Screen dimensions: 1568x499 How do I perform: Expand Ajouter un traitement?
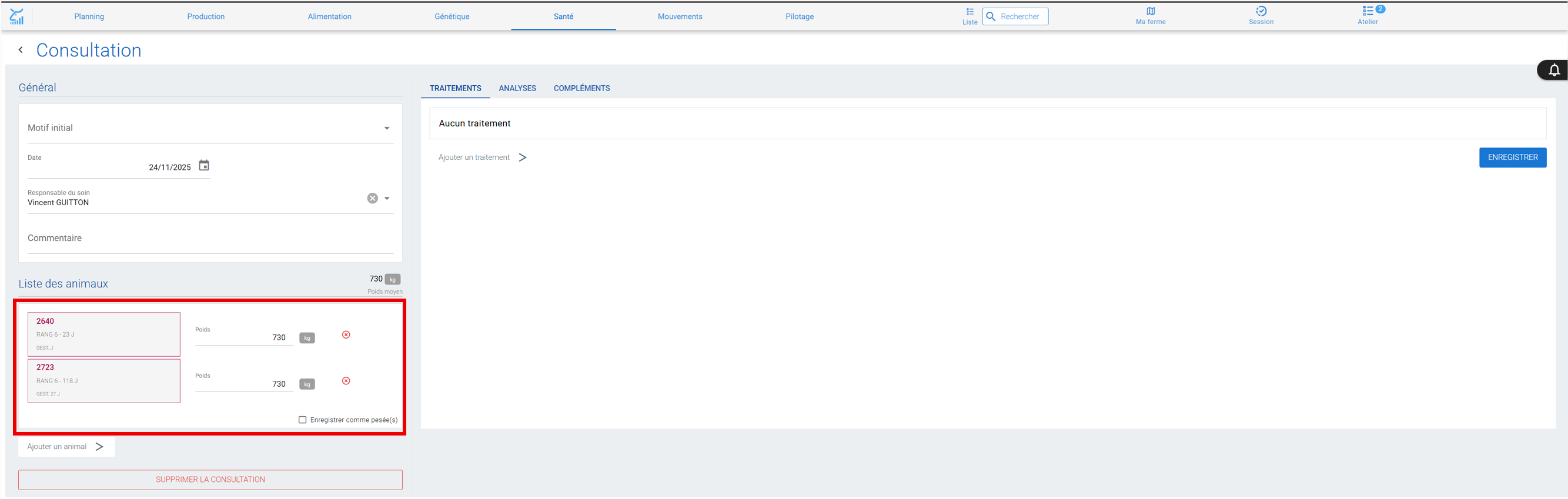click(482, 158)
